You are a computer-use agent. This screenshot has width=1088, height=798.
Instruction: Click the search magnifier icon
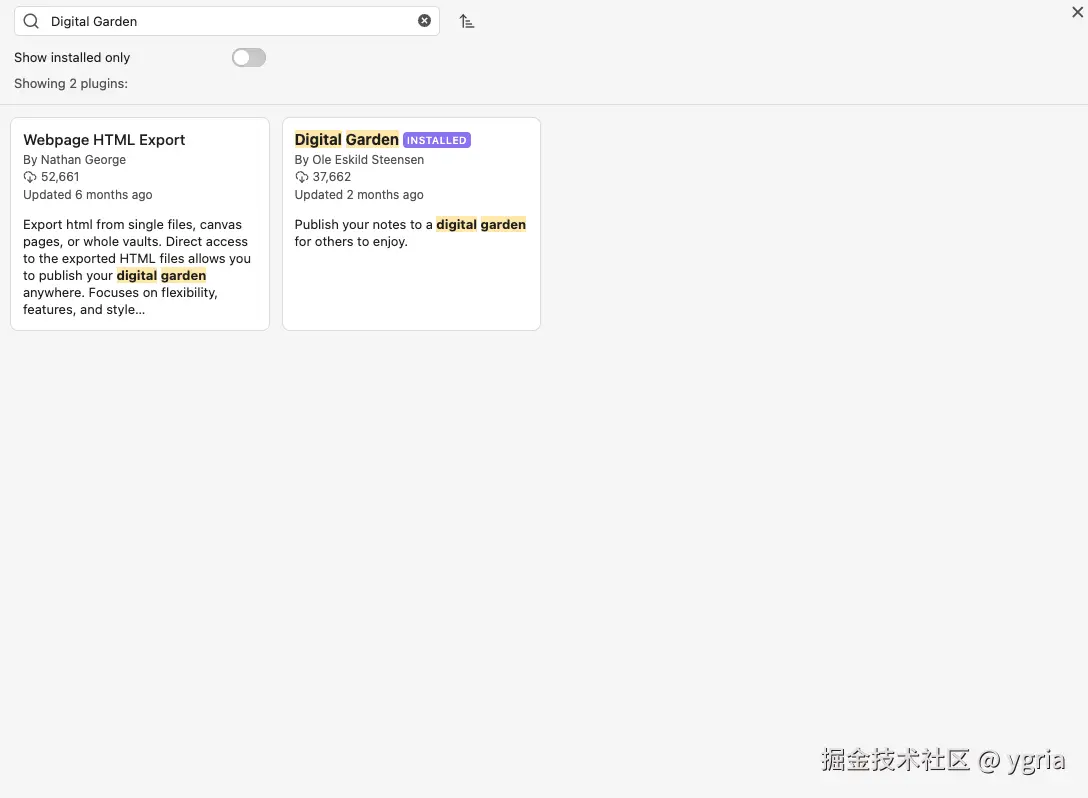pyautogui.click(x=31, y=22)
